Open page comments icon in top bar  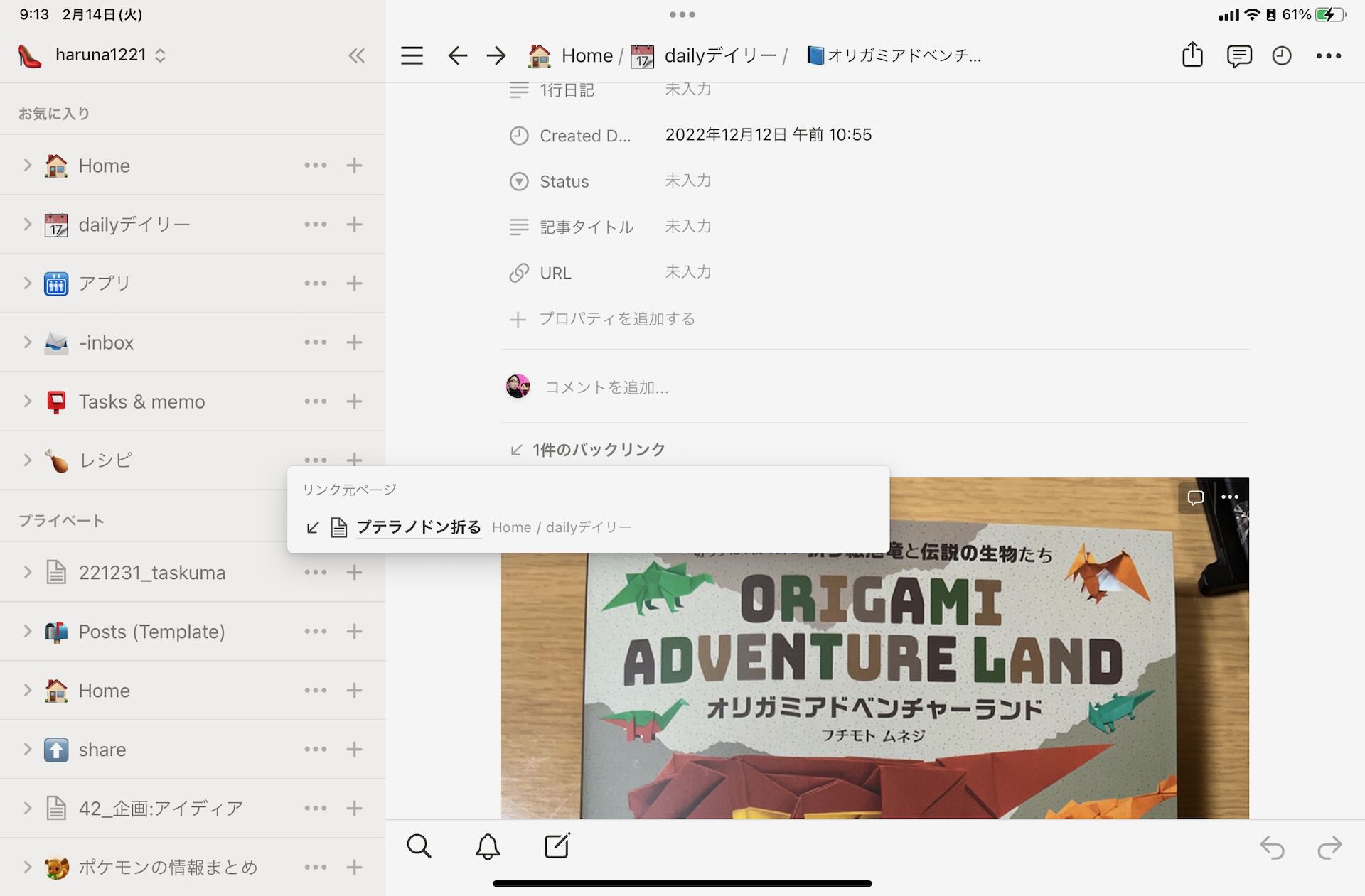click(1238, 55)
